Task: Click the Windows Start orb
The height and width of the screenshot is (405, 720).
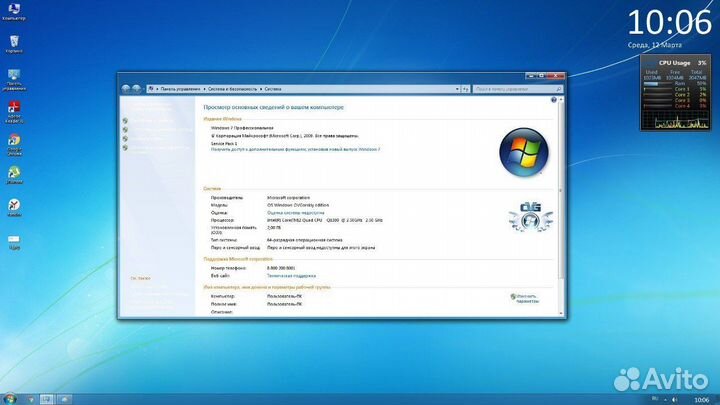Action: point(10,398)
